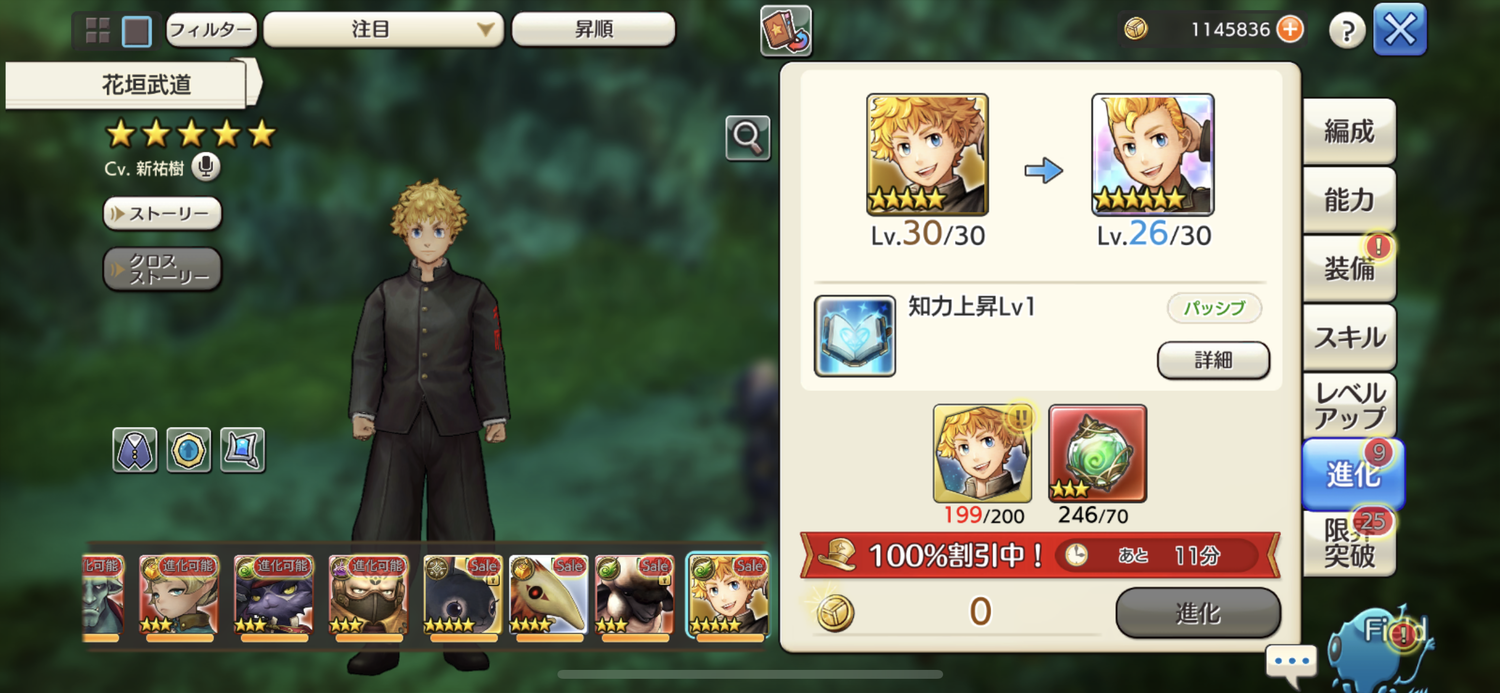Select the purple wolf unit thumbnail
Image resolution: width=1500 pixels, height=693 pixels.
(274, 595)
